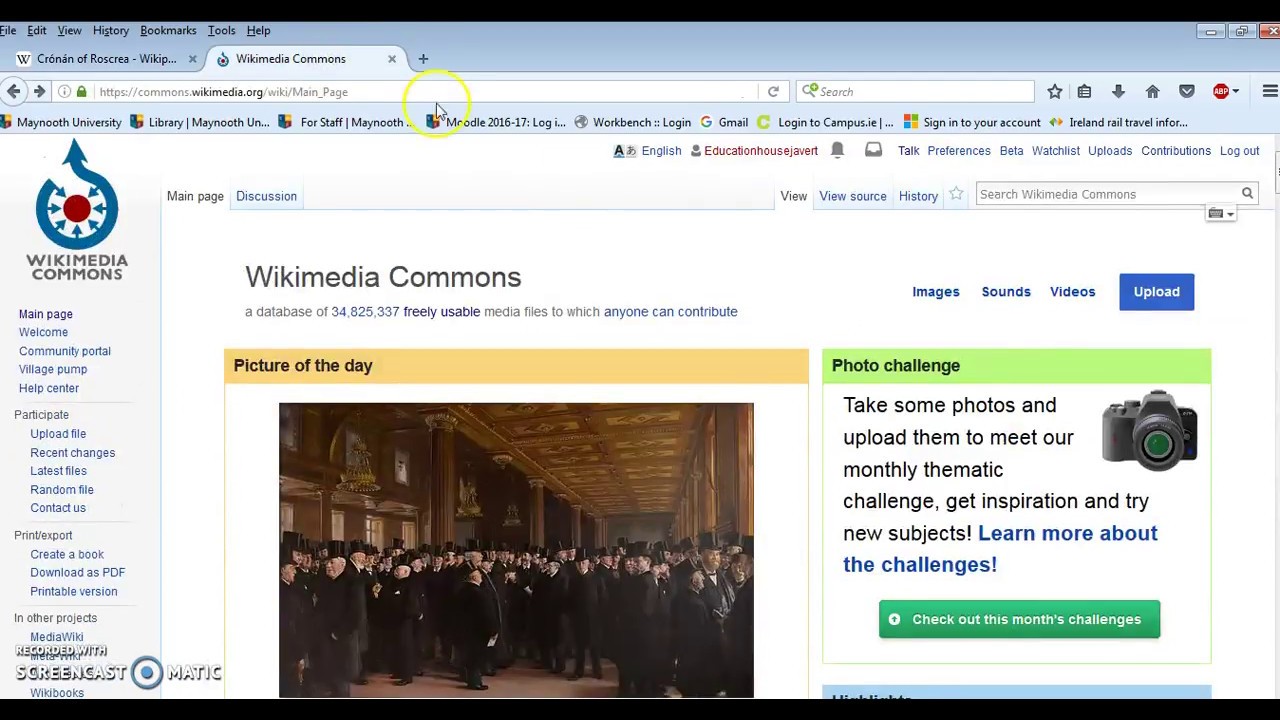
Task: Open the bookmarks library icon
Action: pos(1084,92)
